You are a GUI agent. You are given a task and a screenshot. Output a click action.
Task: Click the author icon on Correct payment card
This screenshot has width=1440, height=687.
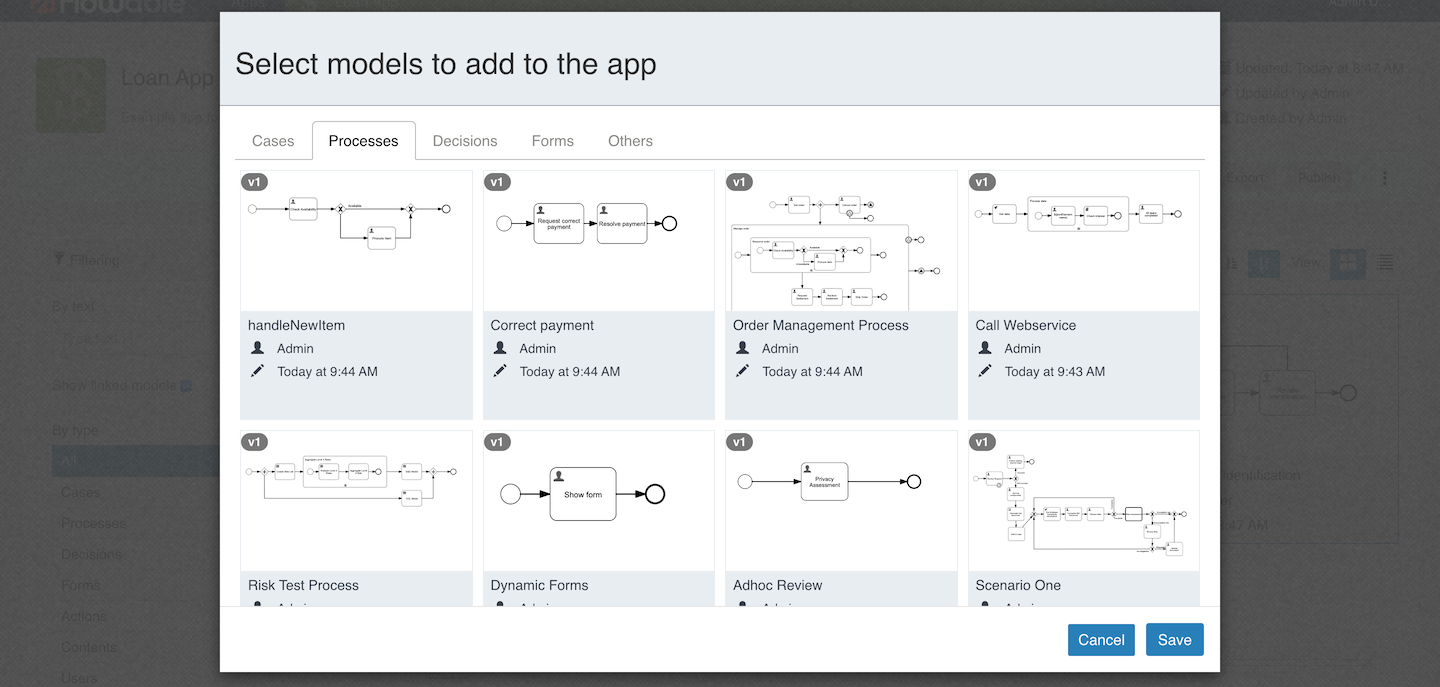point(501,348)
